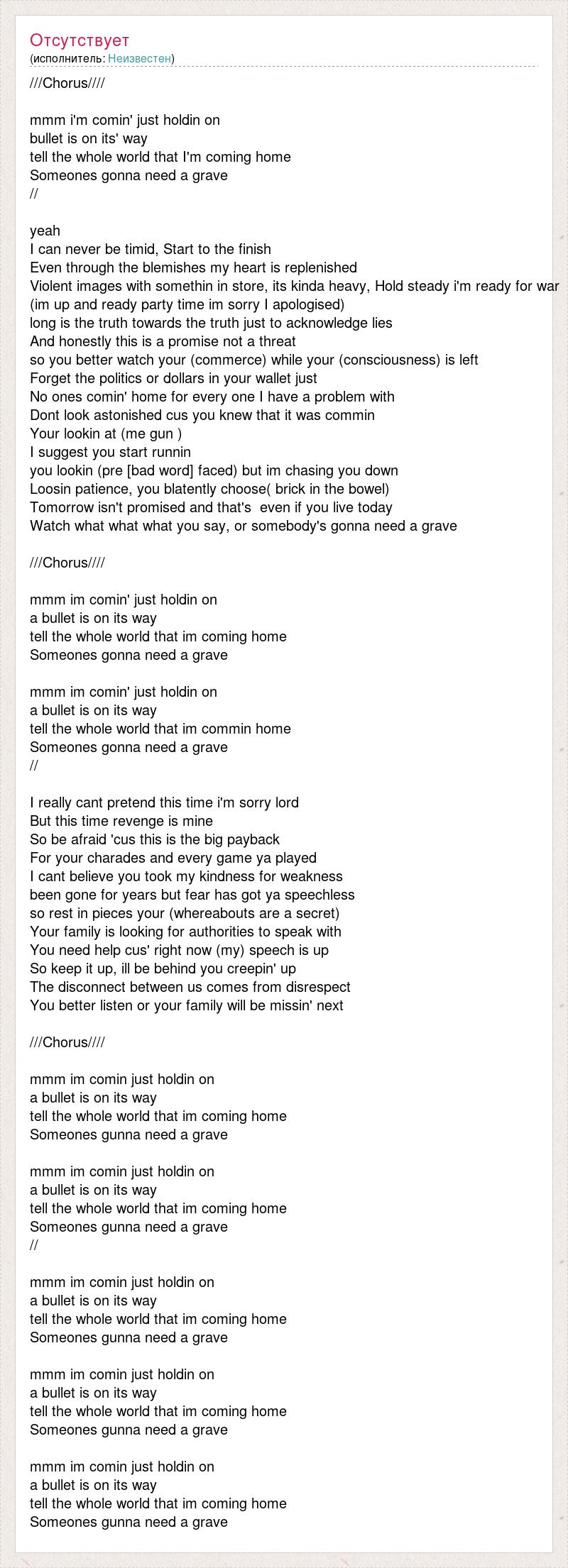This screenshot has width=568, height=1568.
Task: Click the song title Отсутствует
Action: (80, 40)
